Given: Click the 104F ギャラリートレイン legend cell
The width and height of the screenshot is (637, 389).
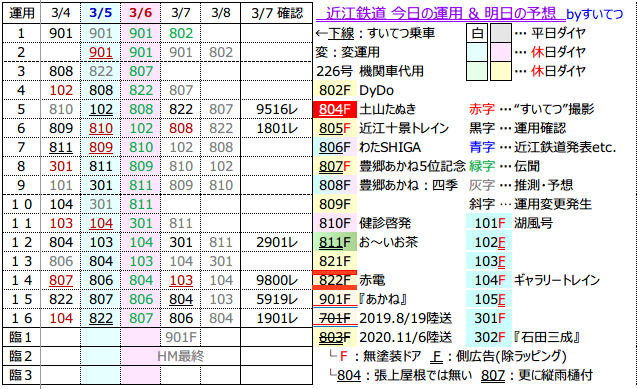Looking at the screenshot, I should click(x=489, y=280).
